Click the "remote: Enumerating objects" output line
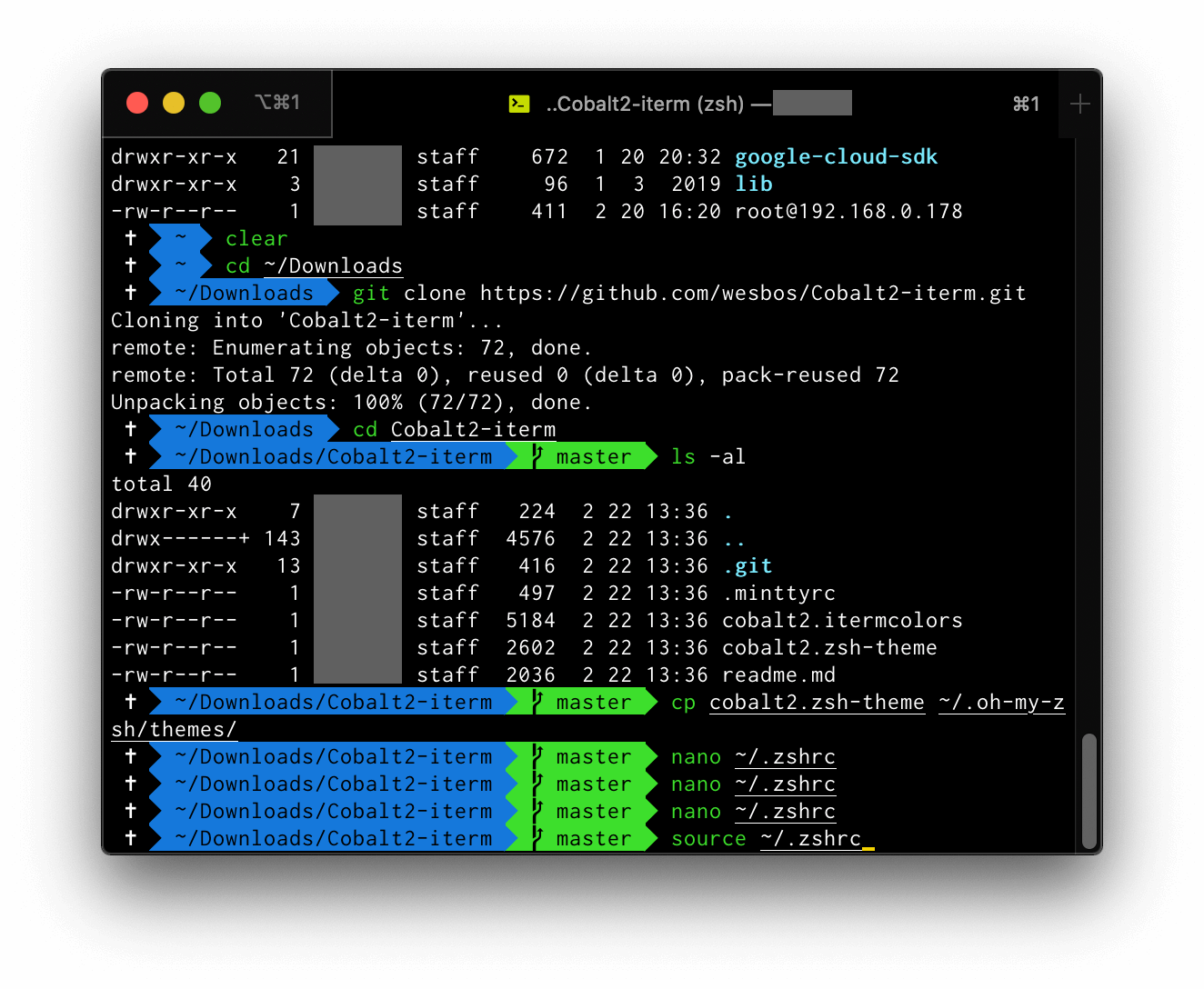 [351, 348]
